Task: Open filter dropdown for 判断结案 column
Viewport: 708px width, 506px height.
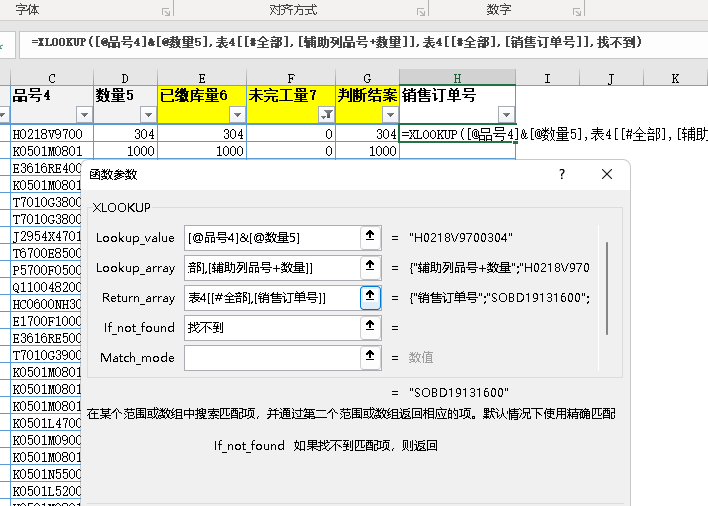Action: pos(390,115)
